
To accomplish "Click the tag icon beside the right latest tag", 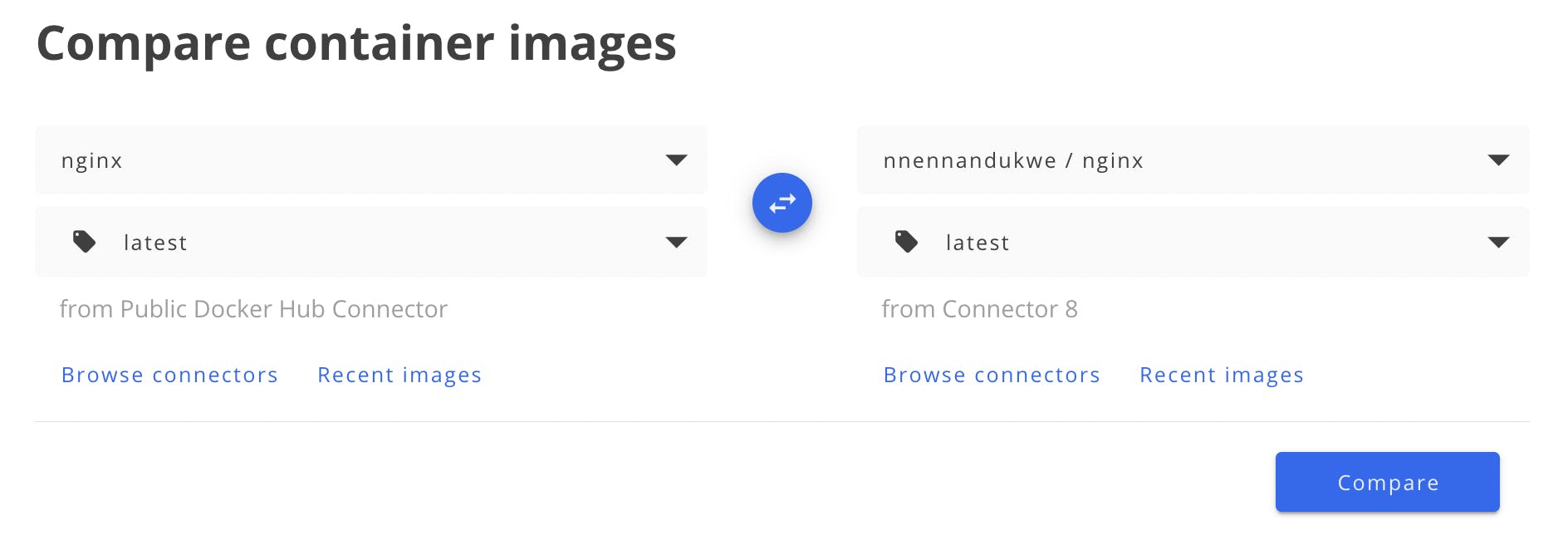I will click(x=906, y=242).
